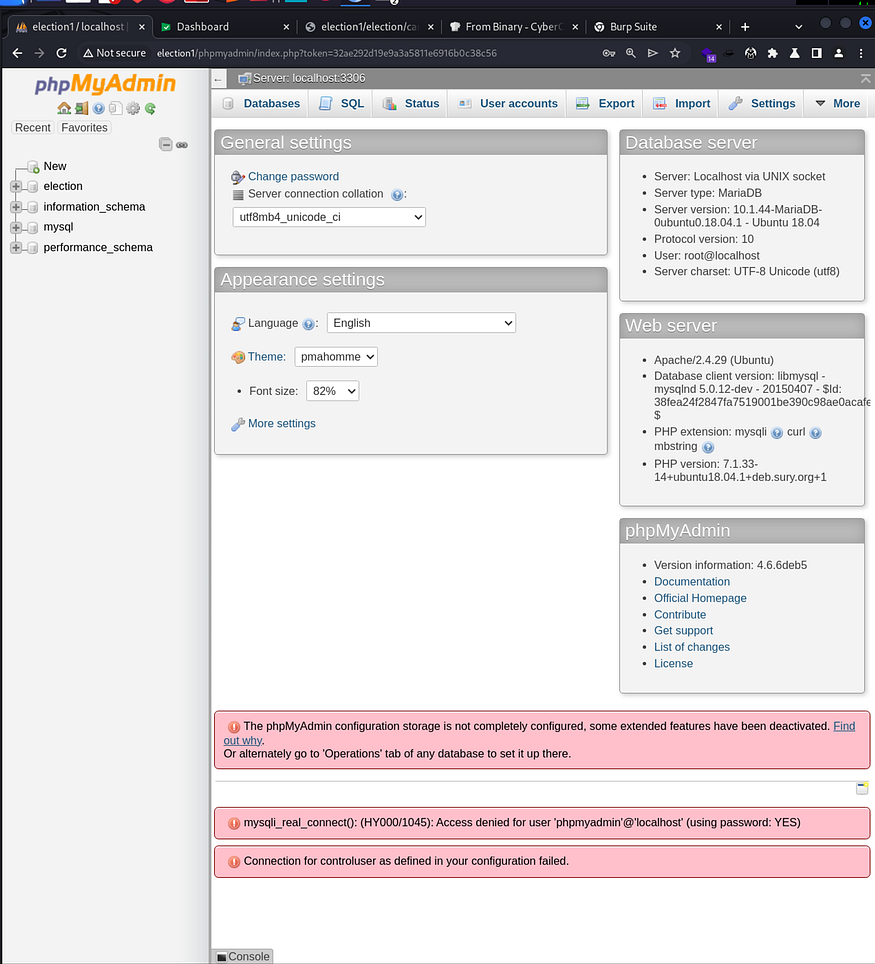Open the Status tab

[411, 104]
